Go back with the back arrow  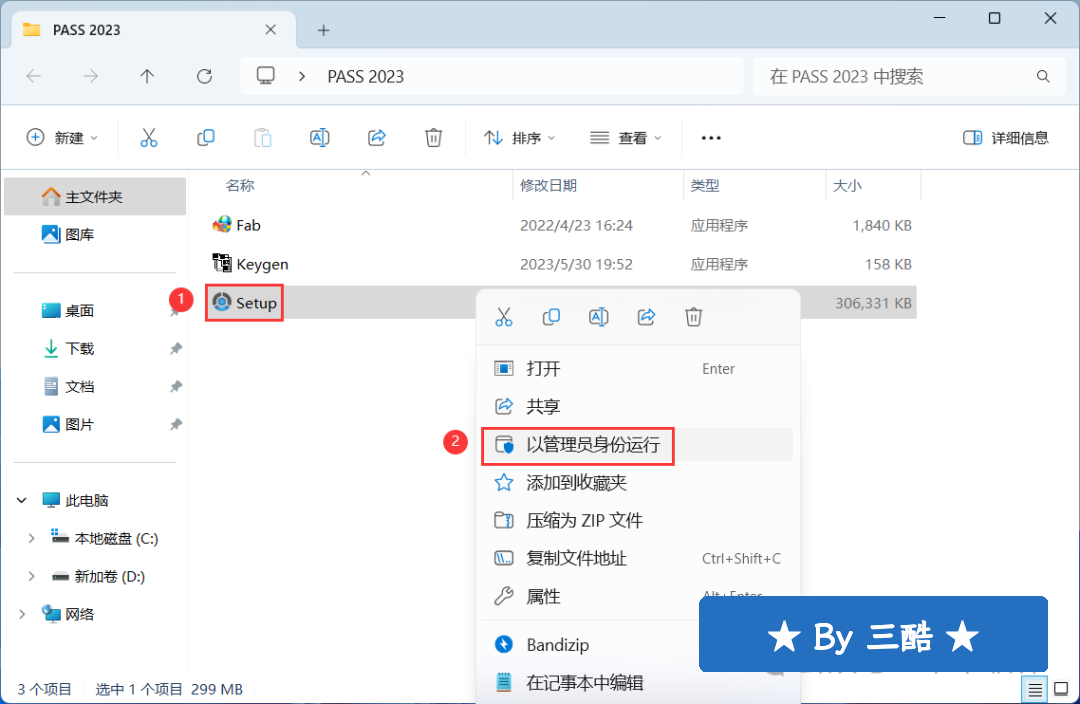[34, 76]
